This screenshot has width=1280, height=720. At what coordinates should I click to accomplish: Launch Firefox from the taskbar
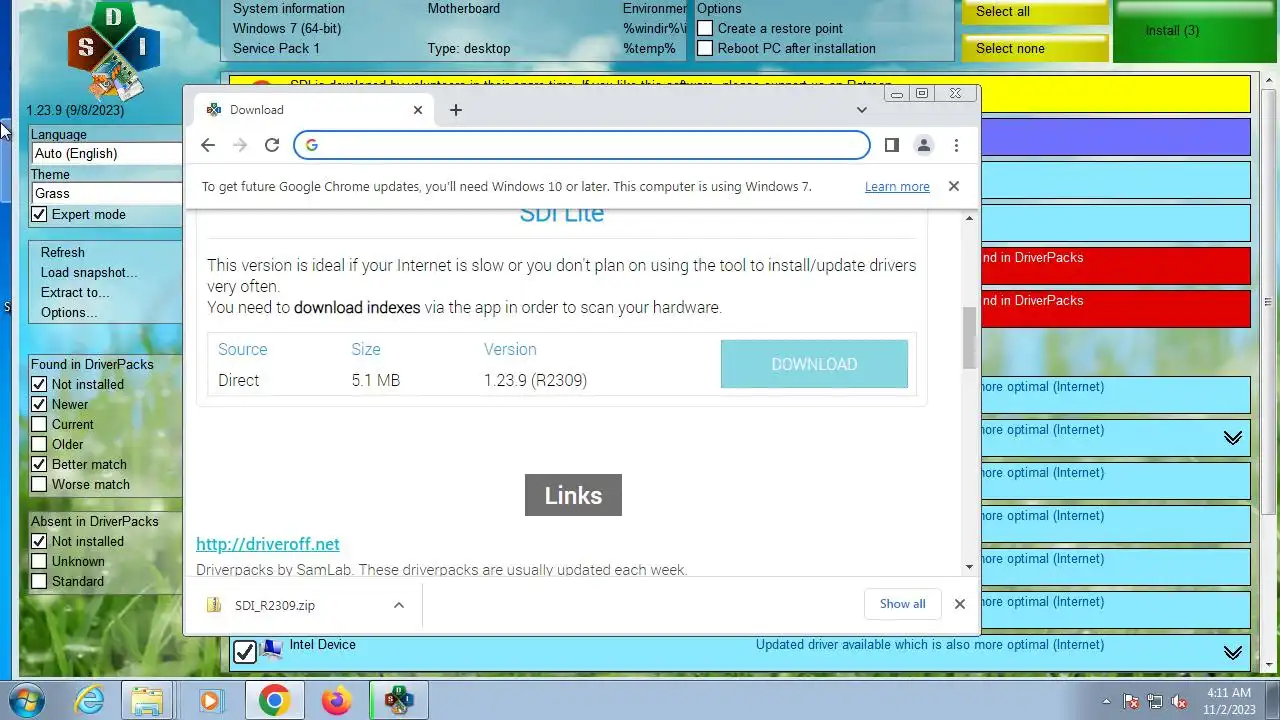tap(337, 700)
